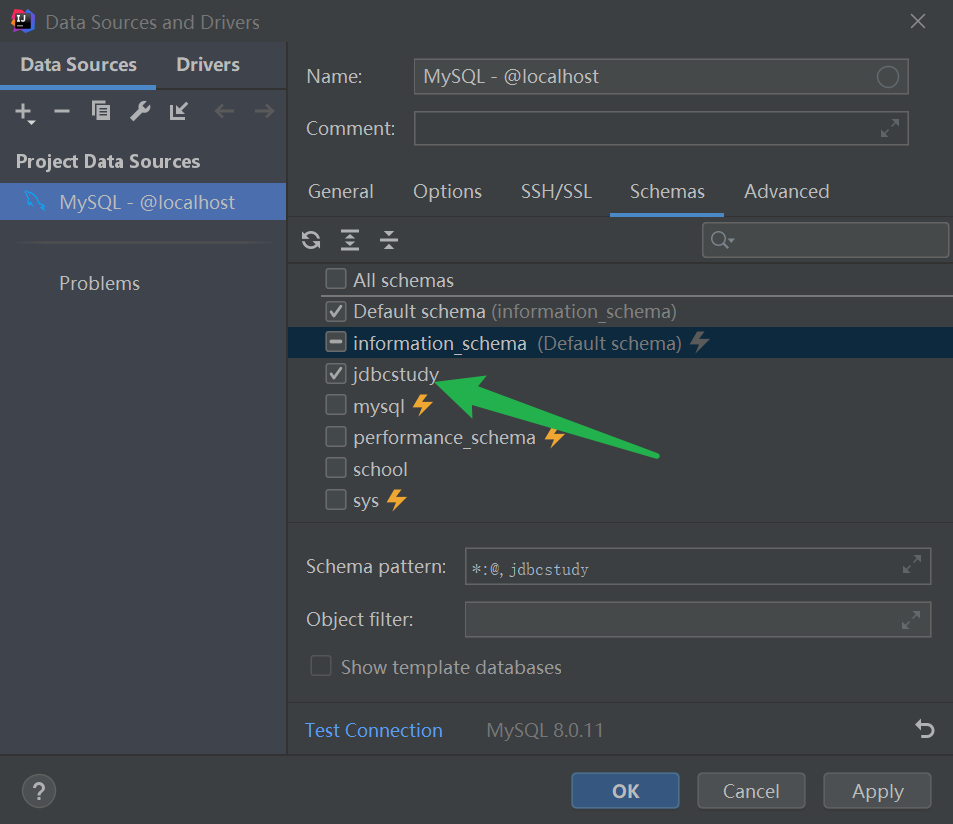
Task: Open the Options tab
Action: pyautogui.click(x=447, y=191)
